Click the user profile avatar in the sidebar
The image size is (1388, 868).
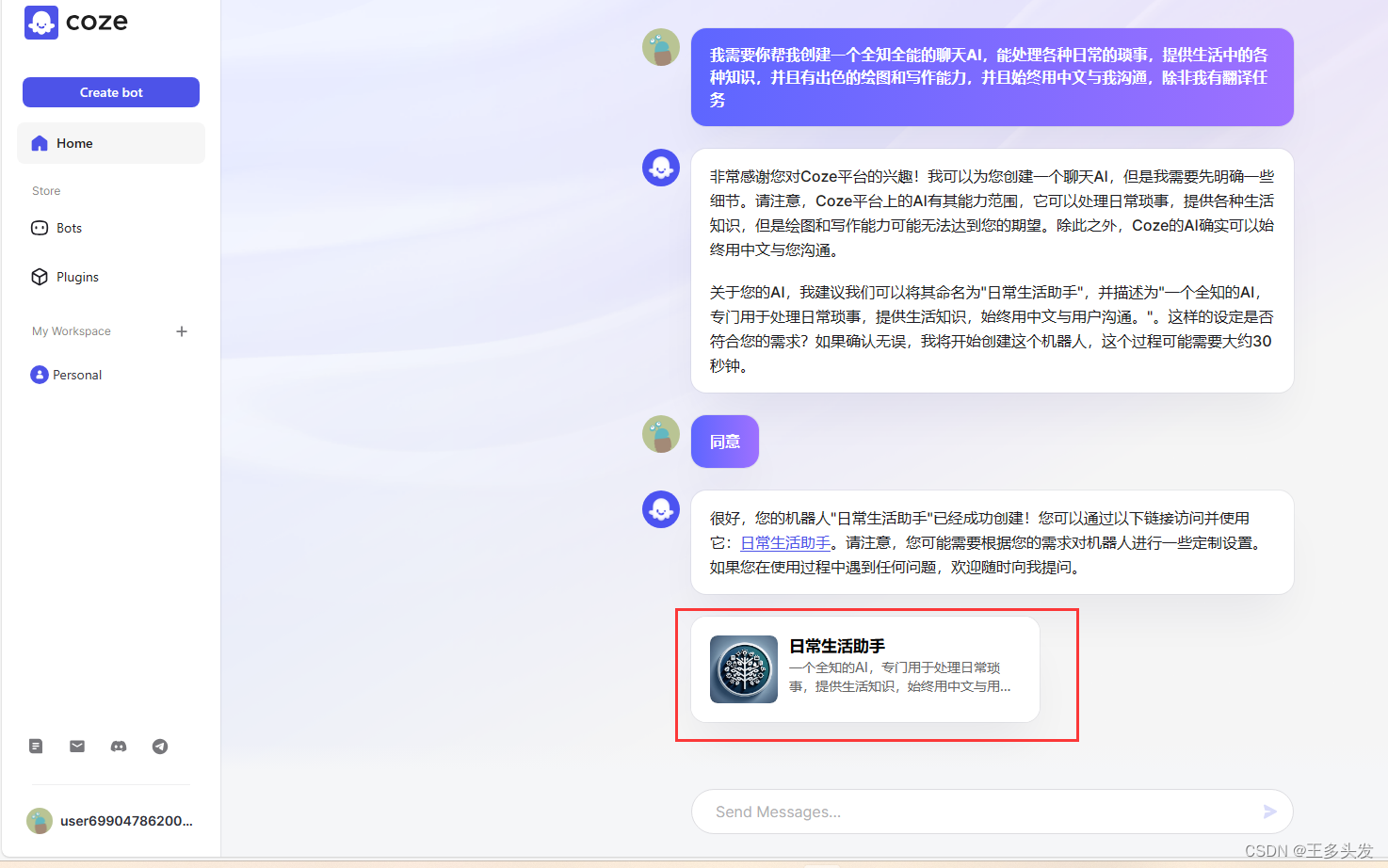pos(40,821)
